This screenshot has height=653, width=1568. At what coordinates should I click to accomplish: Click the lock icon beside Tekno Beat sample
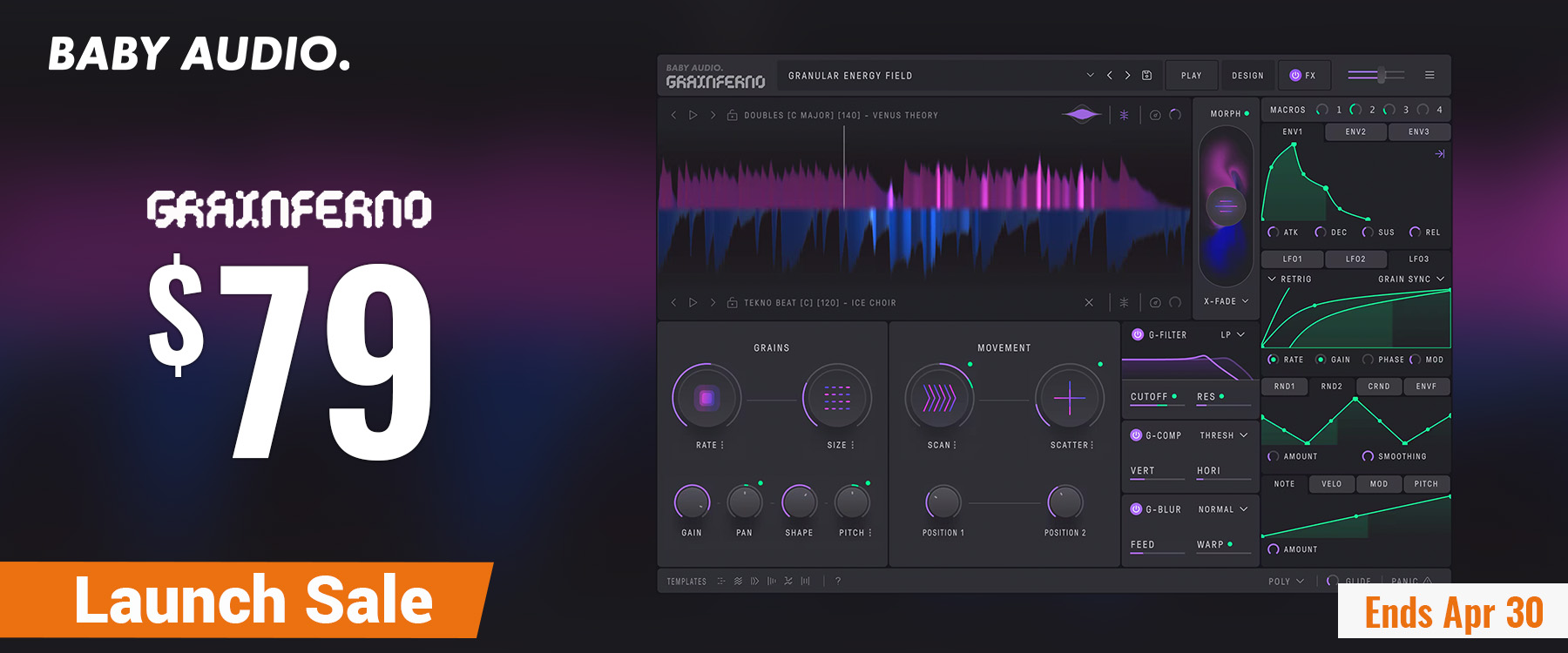[733, 303]
